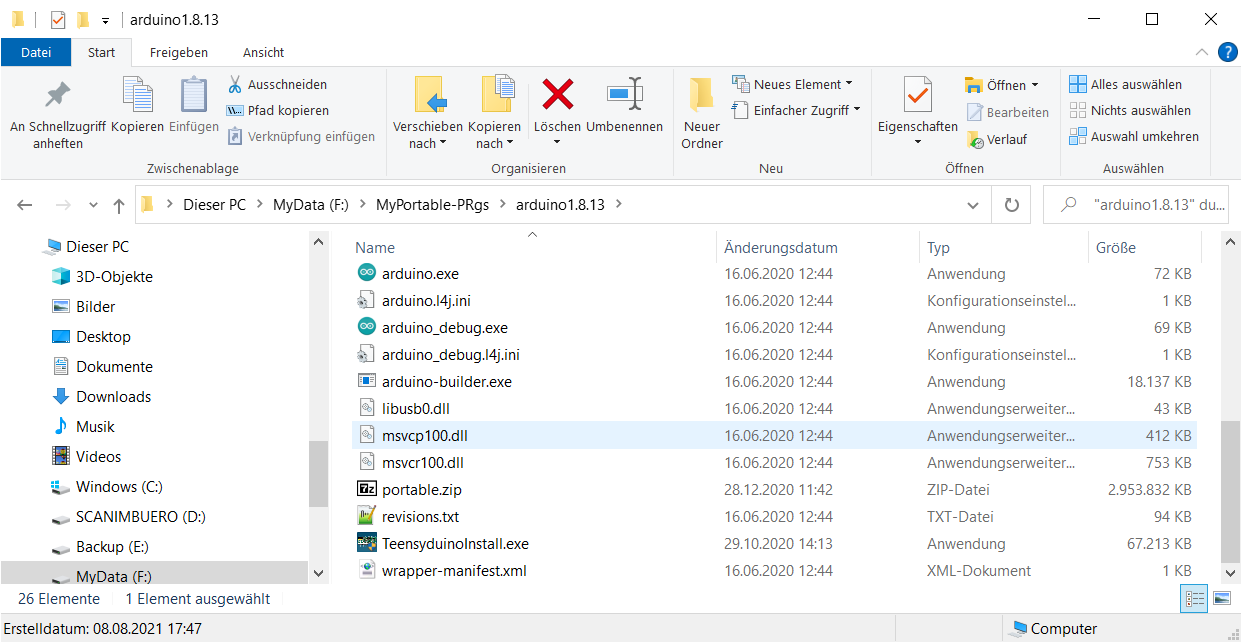Click Pfad kopieren
1242x643 pixels.
[277, 110]
